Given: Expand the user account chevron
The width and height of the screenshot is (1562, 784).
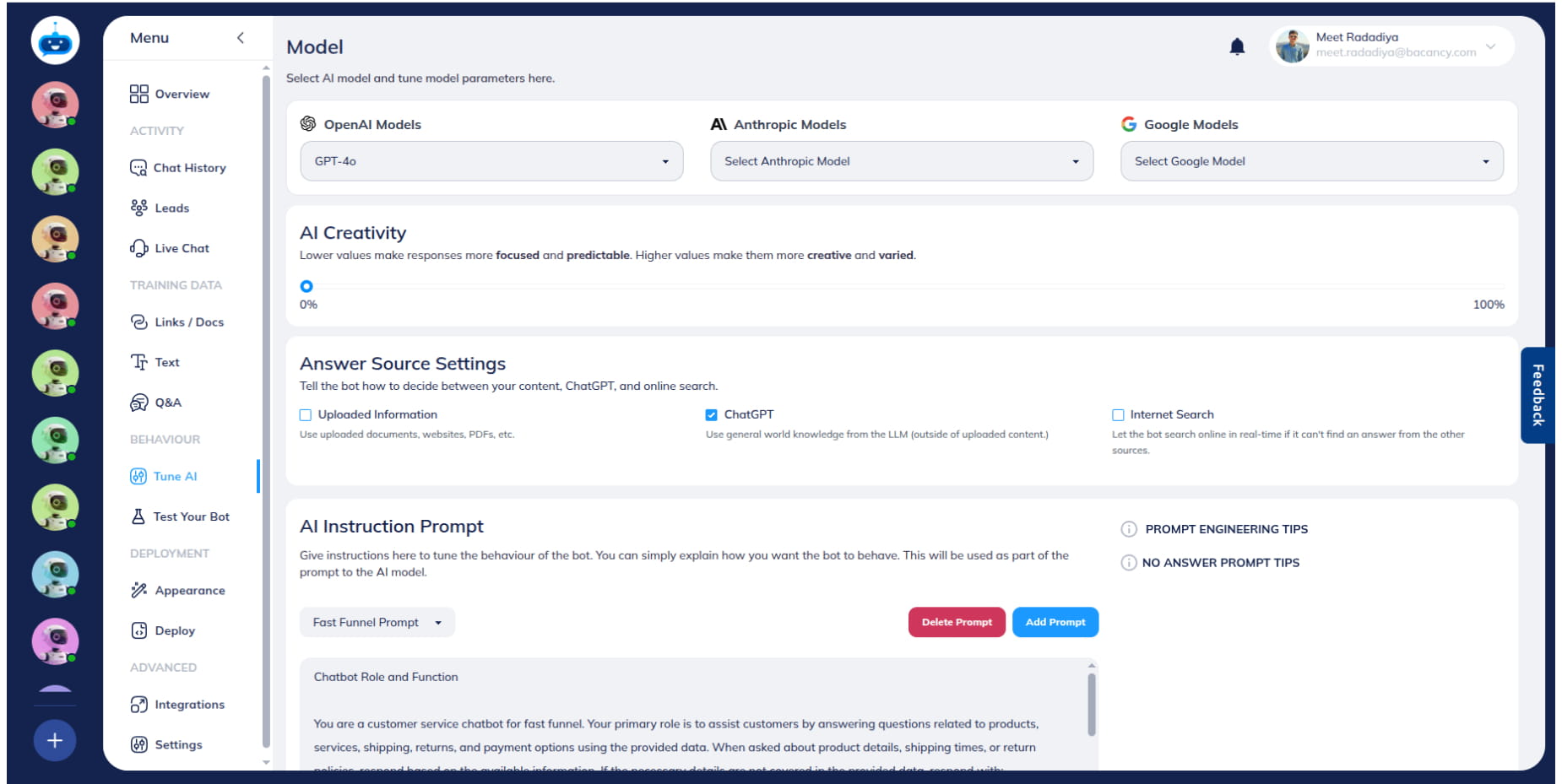Looking at the screenshot, I should [1490, 46].
